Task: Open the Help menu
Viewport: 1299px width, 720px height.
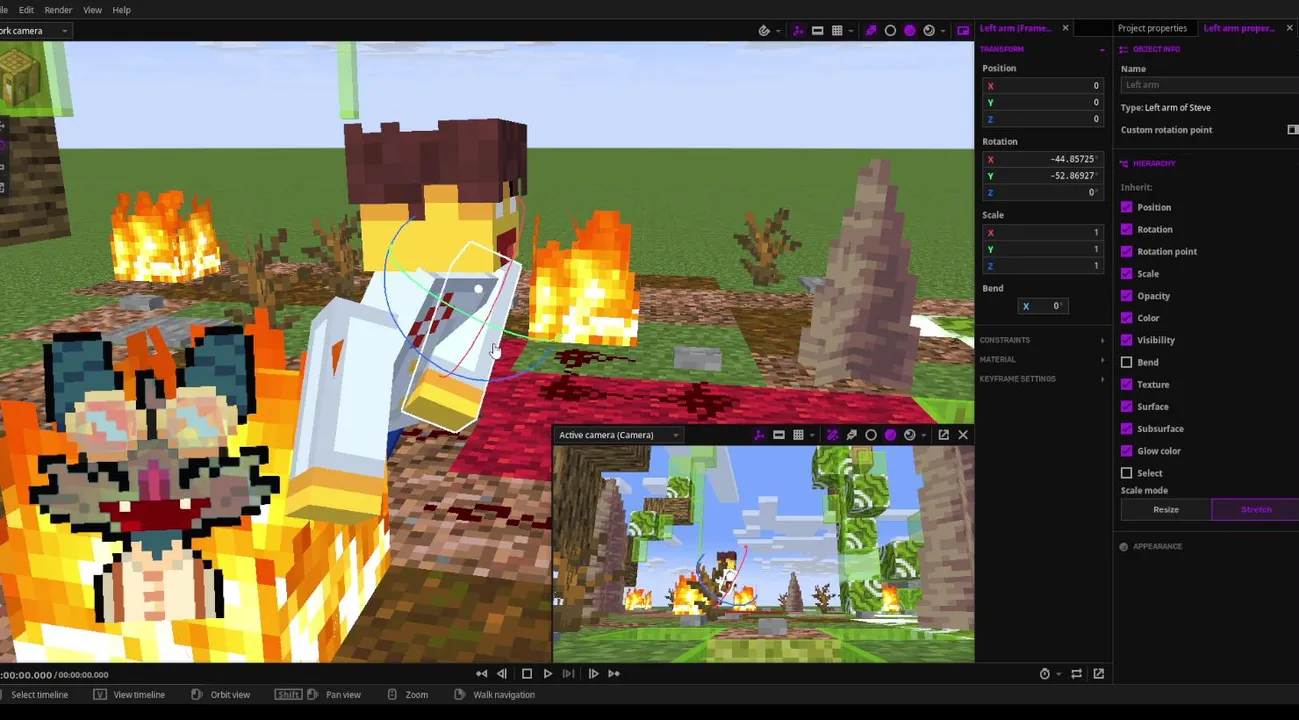Action: click(121, 10)
